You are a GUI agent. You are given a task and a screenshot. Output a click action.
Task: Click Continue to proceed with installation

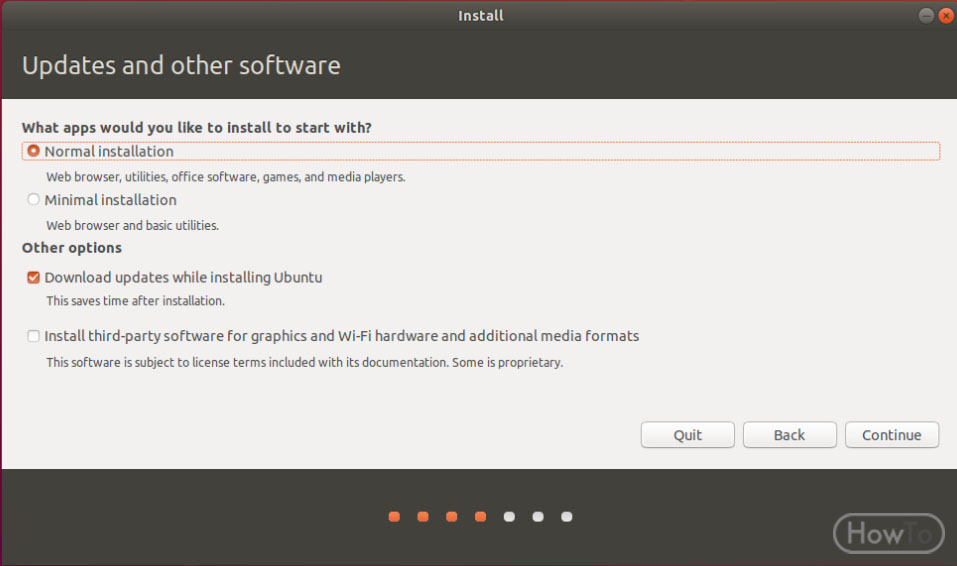point(892,435)
